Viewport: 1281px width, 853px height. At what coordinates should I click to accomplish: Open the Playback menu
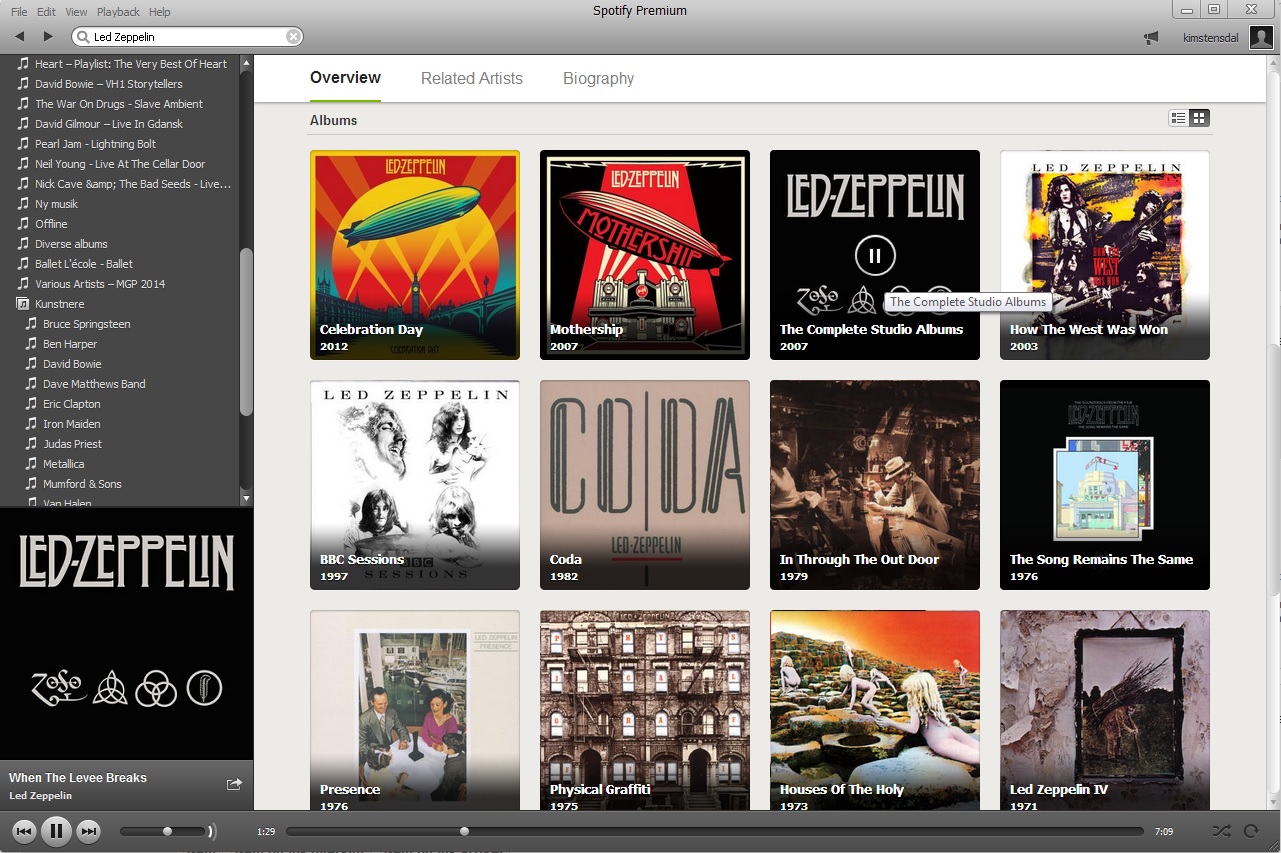coord(118,12)
